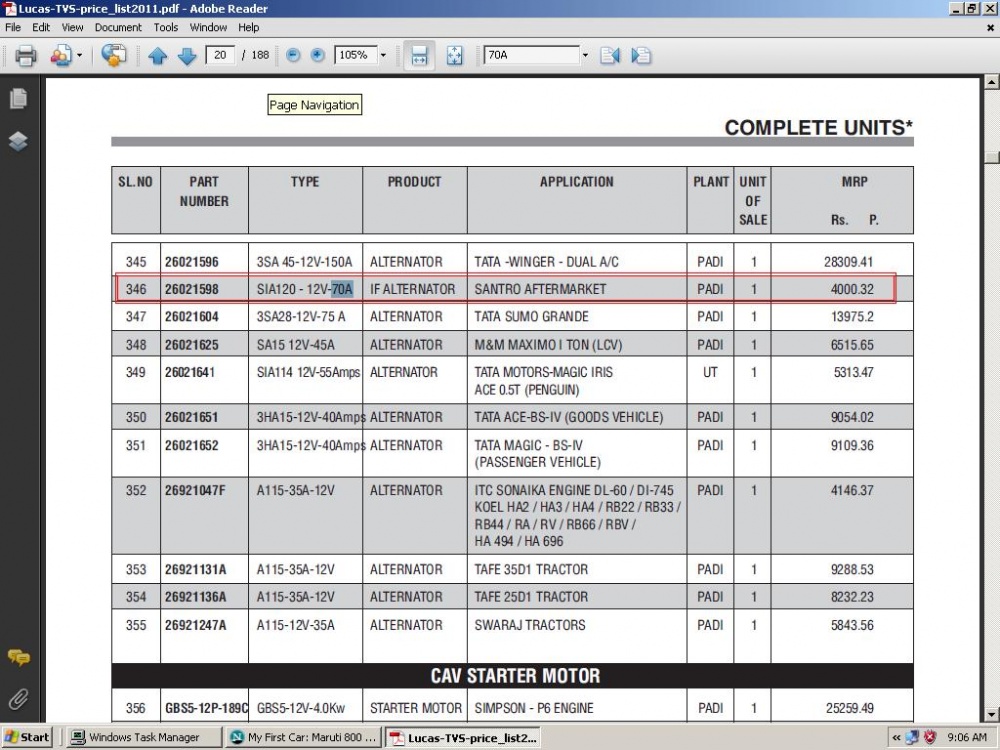Click the PART NUMBER column header
The height and width of the screenshot is (750, 1000).
point(204,191)
